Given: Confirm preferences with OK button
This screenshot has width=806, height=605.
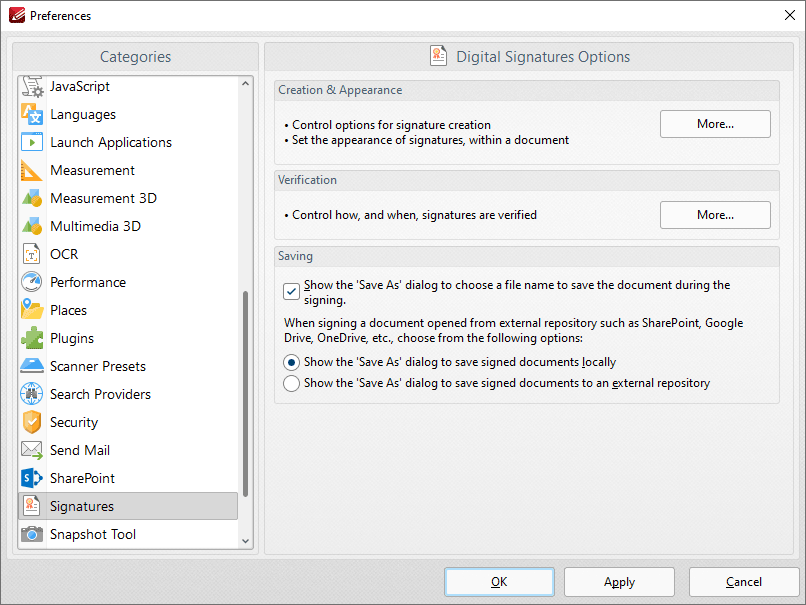Looking at the screenshot, I should (x=499, y=582).
